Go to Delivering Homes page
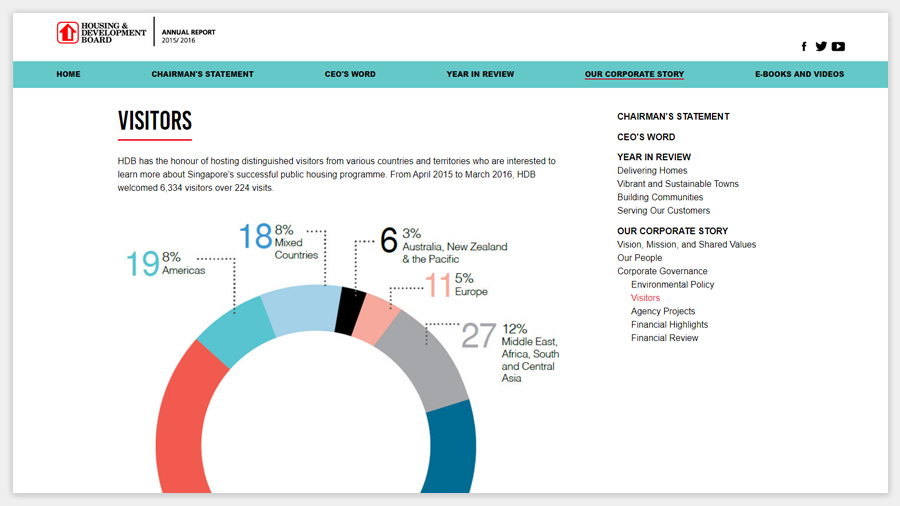900x506 pixels. point(652,170)
